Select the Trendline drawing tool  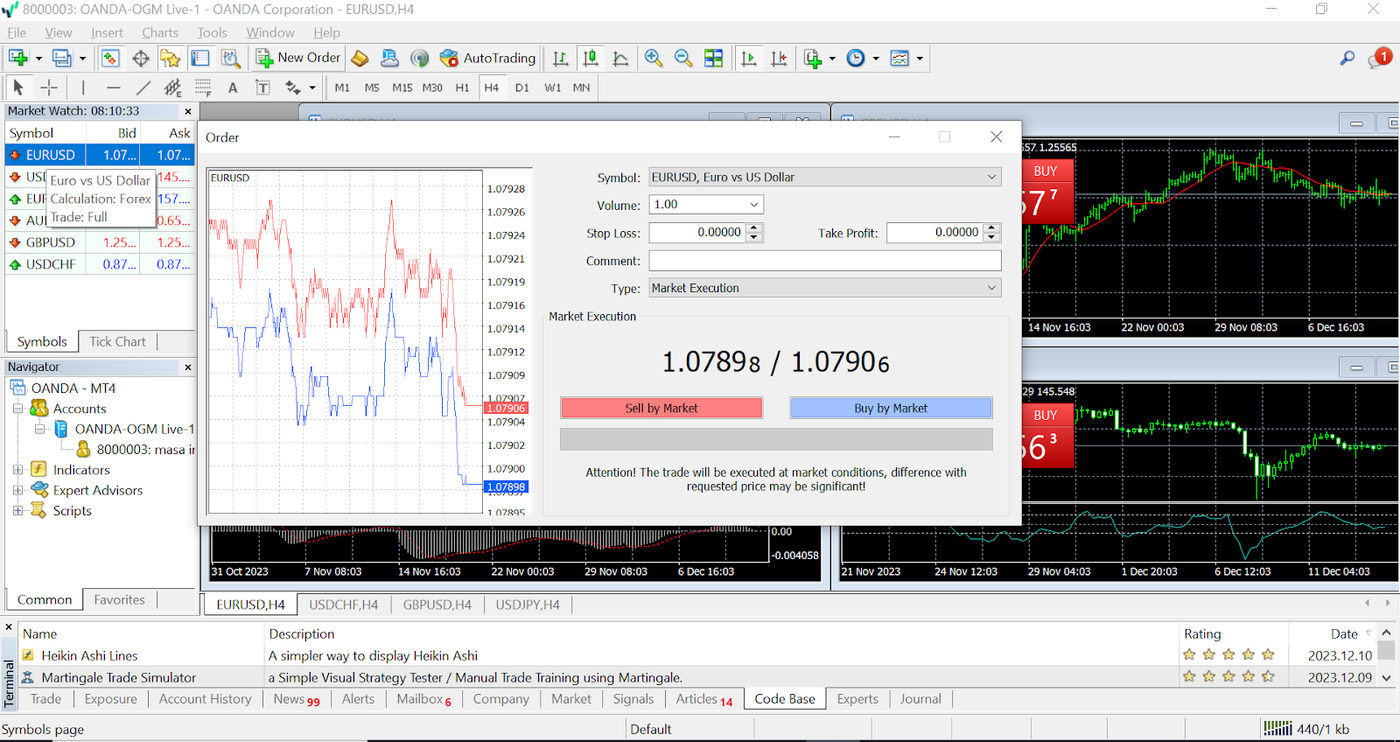pyautogui.click(x=143, y=88)
